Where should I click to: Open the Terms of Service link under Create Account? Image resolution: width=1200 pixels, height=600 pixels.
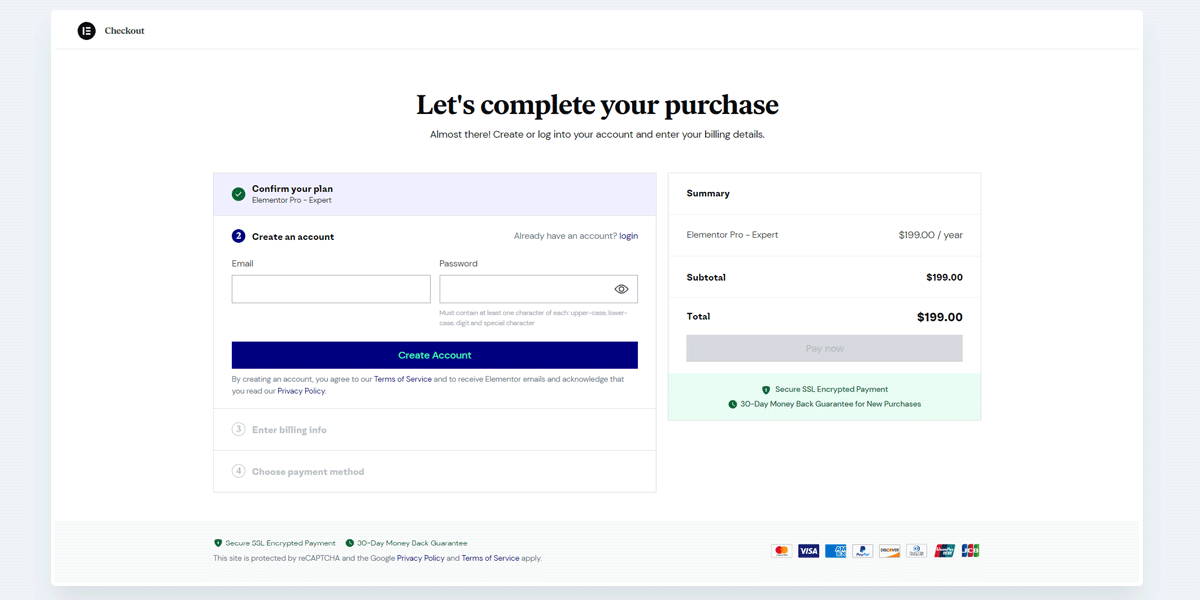click(x=403, y=379)
